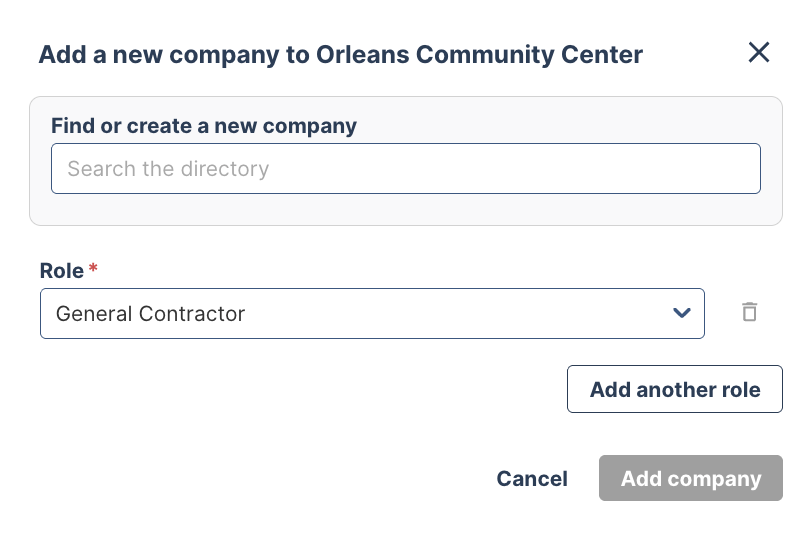Click the Find or create a new company label
The image size is (812, 548).
coord(204,126)
